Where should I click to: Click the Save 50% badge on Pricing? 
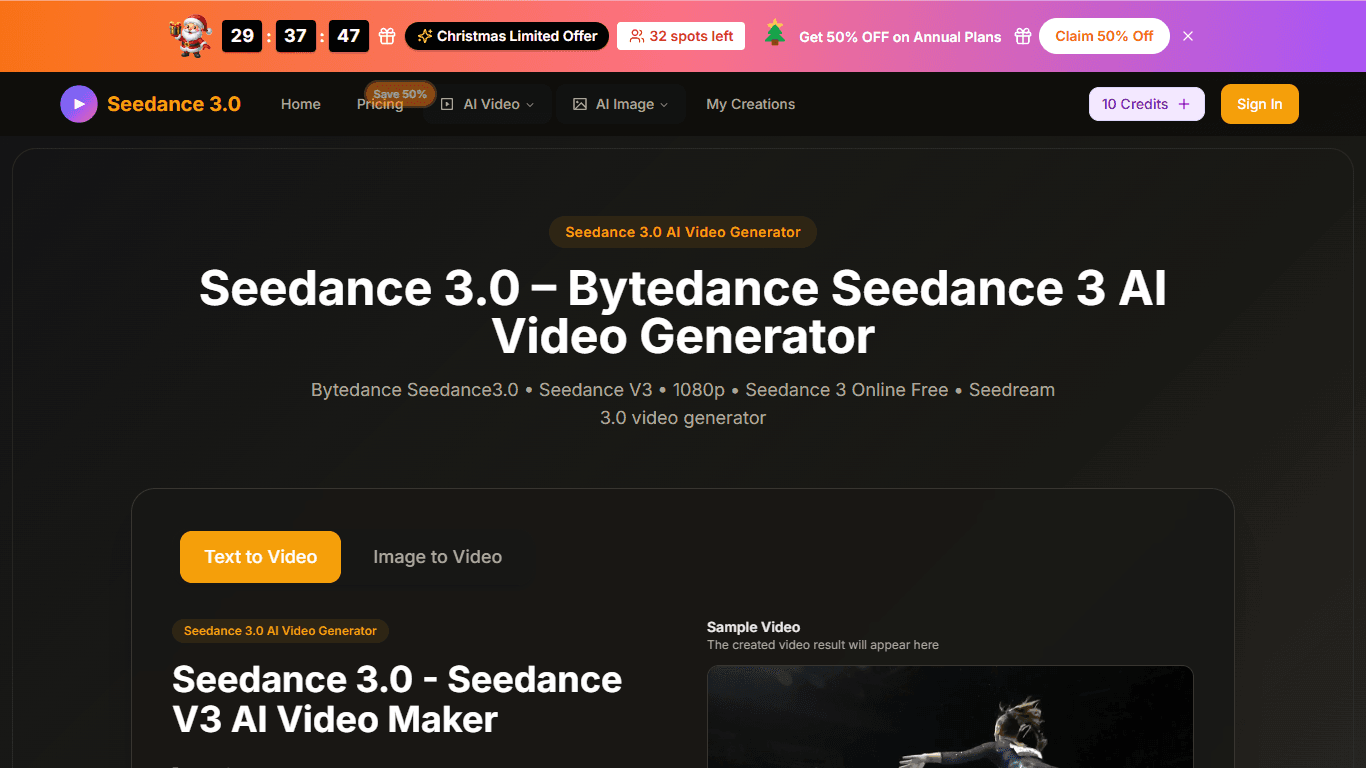[400, 94]
